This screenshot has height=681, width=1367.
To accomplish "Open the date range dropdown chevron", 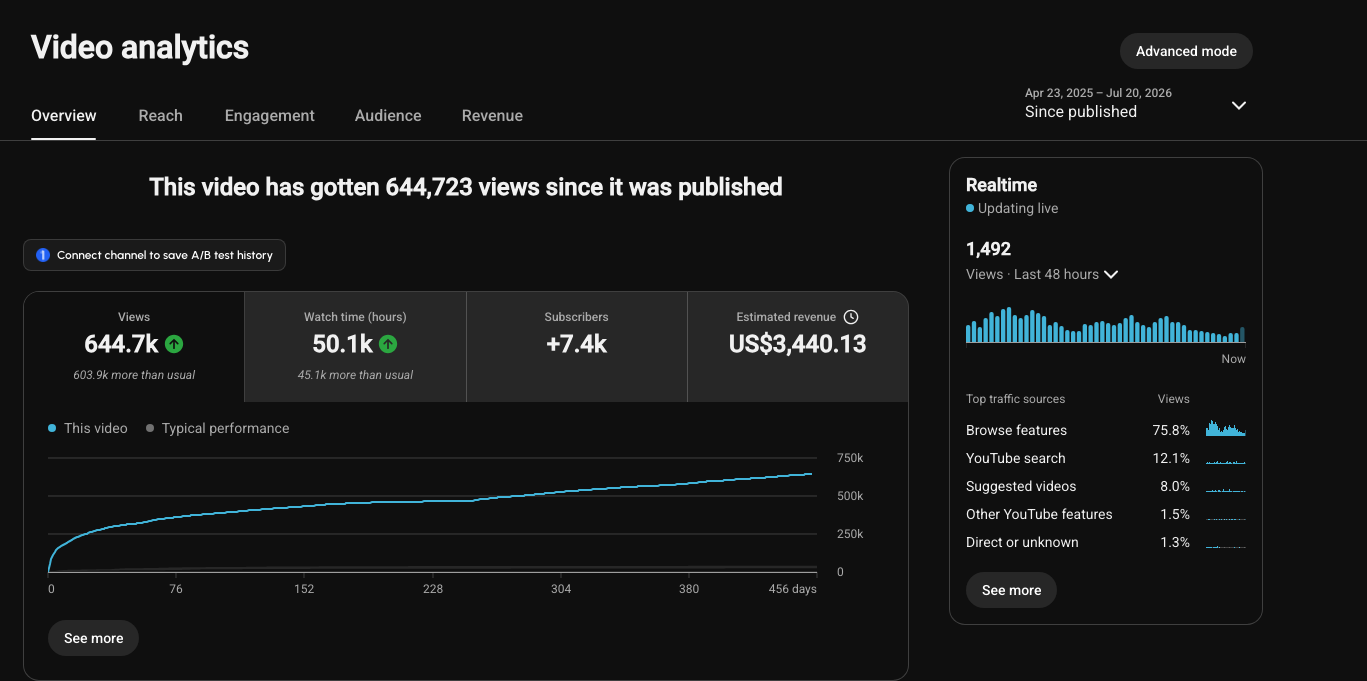I will coord(1239,105).
